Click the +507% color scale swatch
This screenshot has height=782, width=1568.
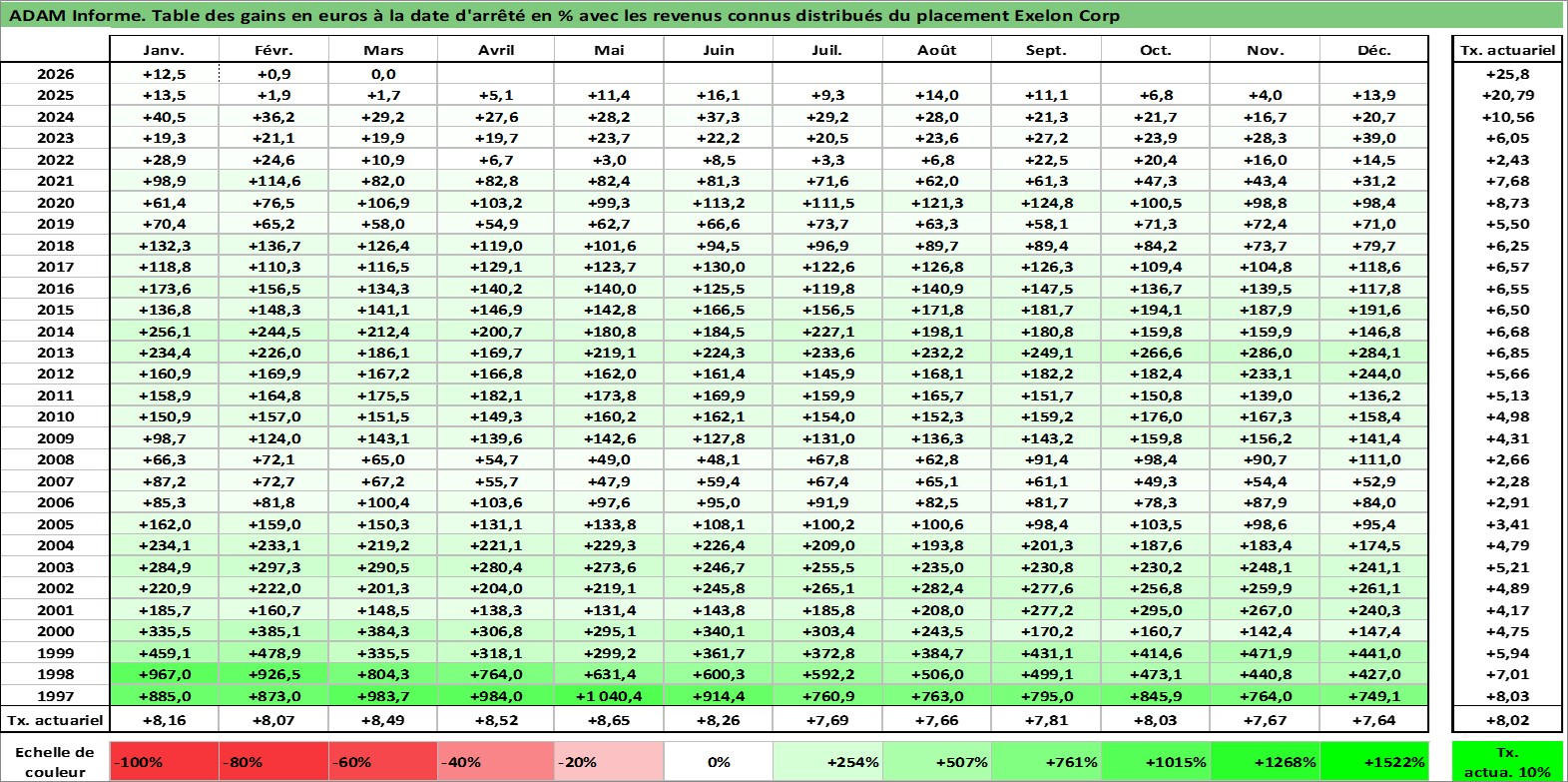(937, 761)
